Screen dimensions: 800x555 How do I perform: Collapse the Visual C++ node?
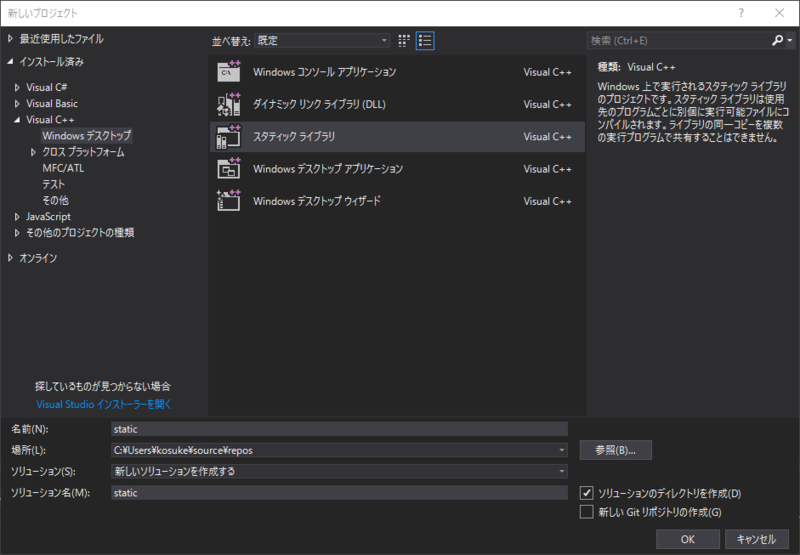click(x=17, y=120)
